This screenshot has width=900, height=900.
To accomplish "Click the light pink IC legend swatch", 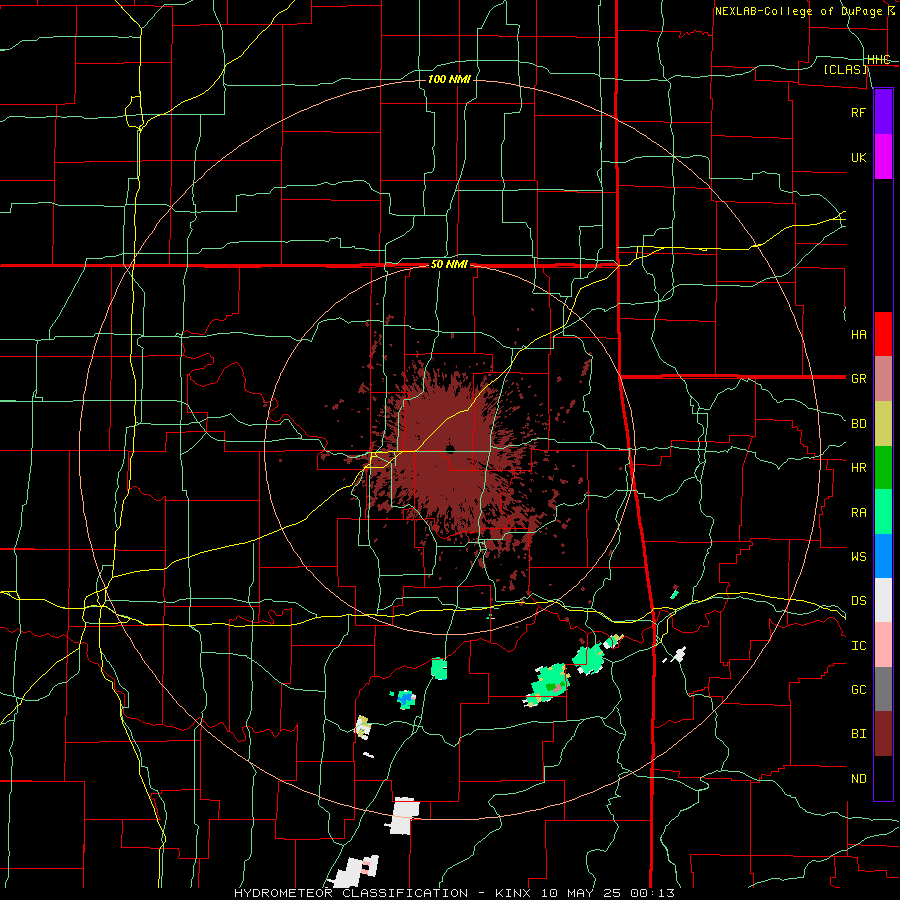I will coord(883,645).
